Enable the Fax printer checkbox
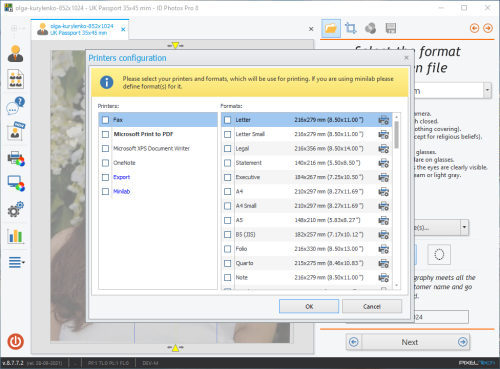 [x=105, y=120]
